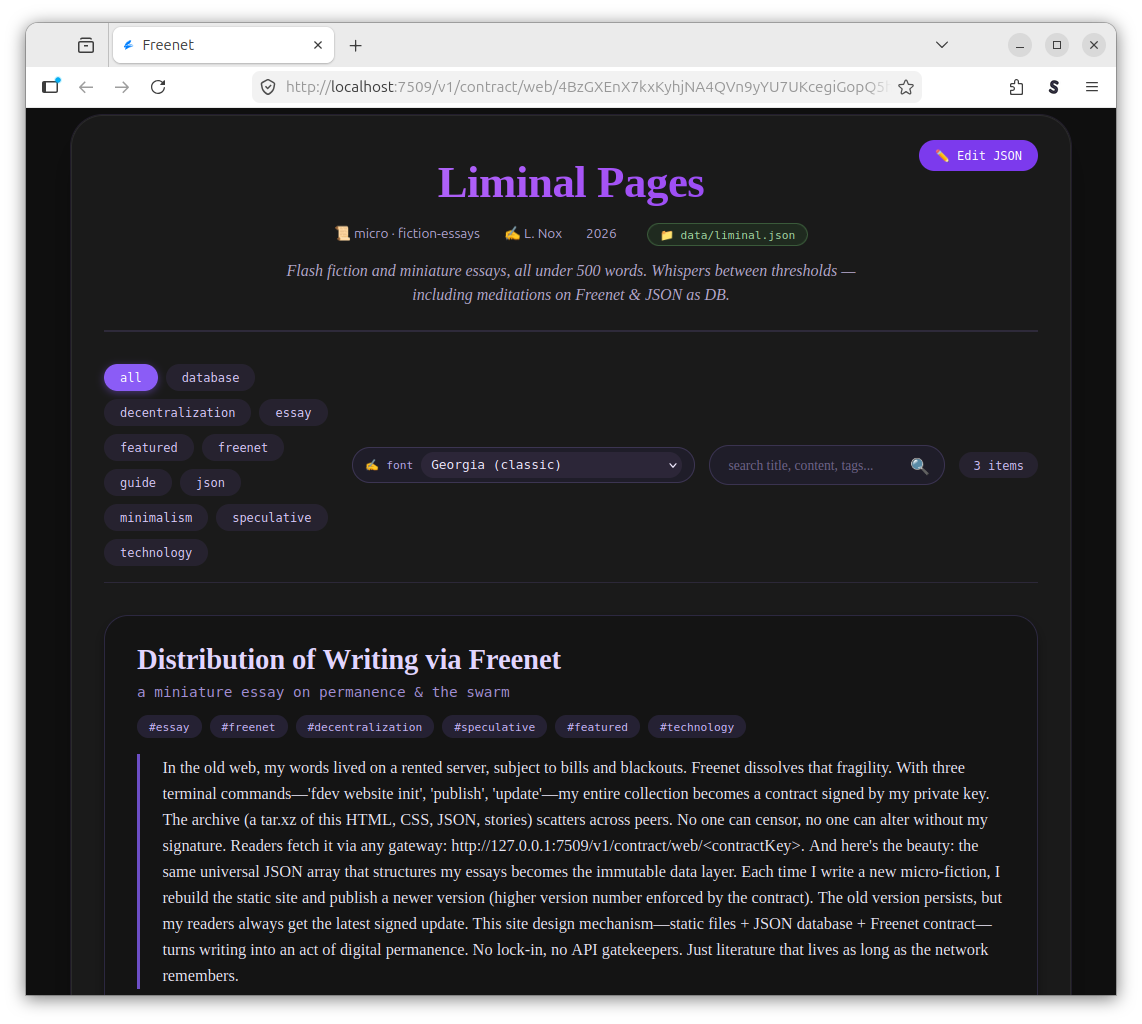Close the Freenet tab
Screen dimensions: 1142x1024
(x=318, y=45)
